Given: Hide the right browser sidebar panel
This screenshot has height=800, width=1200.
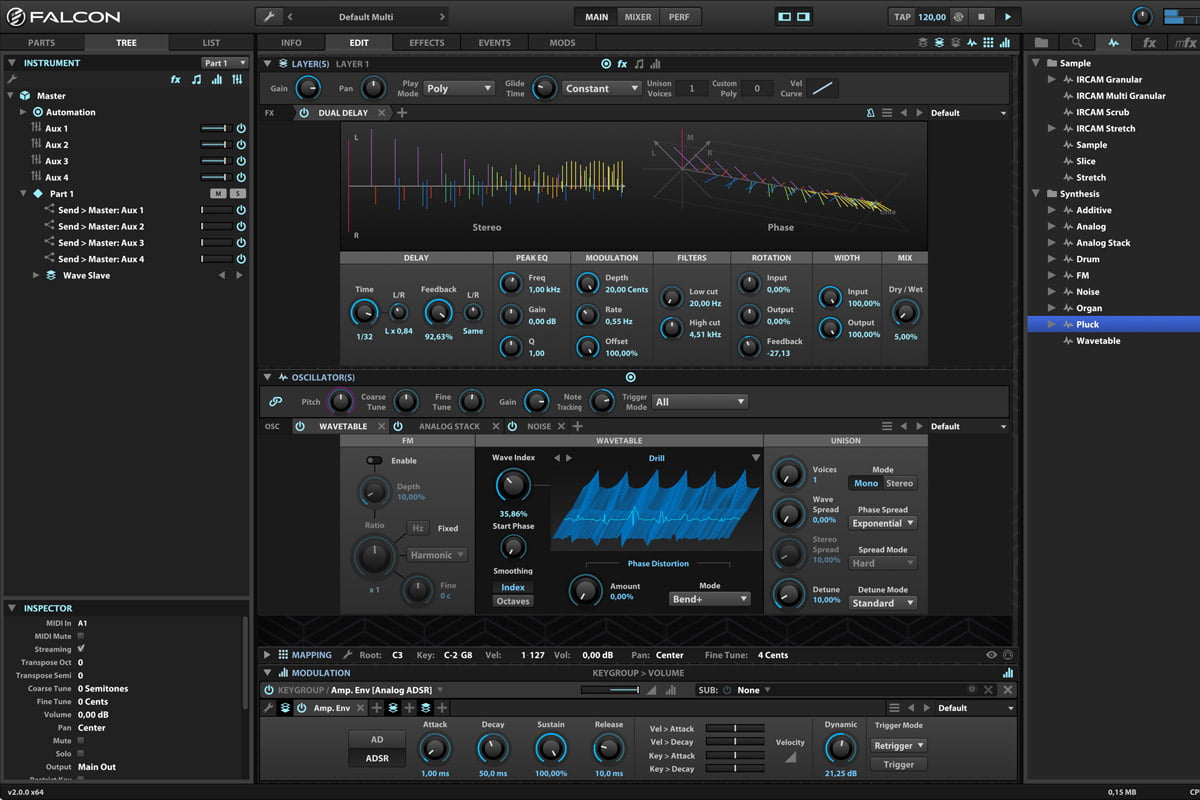Looking at the screenshot, I should click(x=803, y=17).
